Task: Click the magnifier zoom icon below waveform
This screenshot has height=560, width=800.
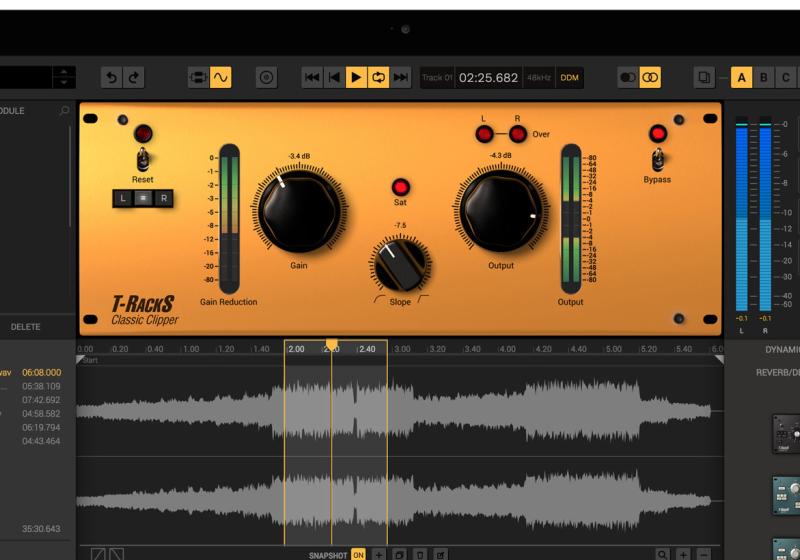Action: [662, 554]
